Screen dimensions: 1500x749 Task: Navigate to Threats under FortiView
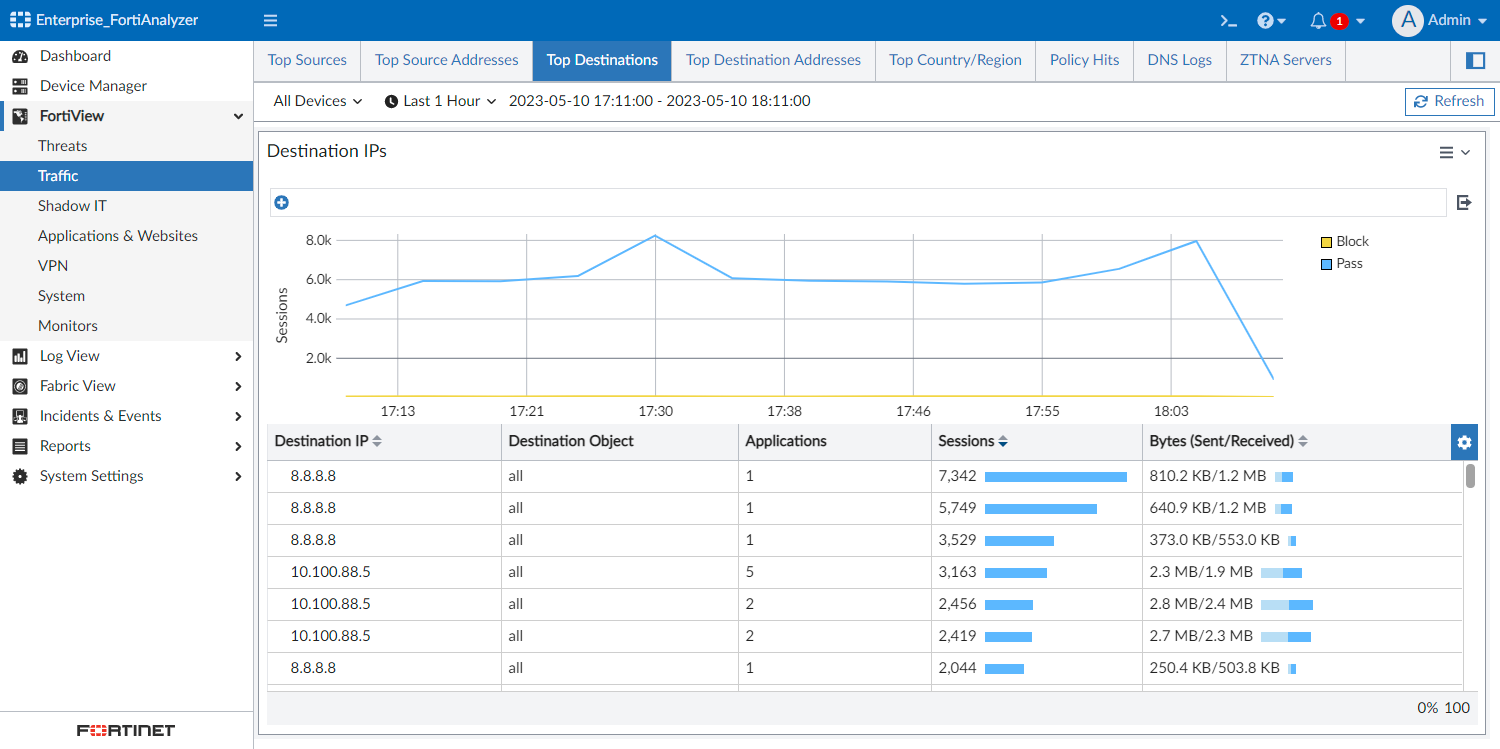[65, 145]
